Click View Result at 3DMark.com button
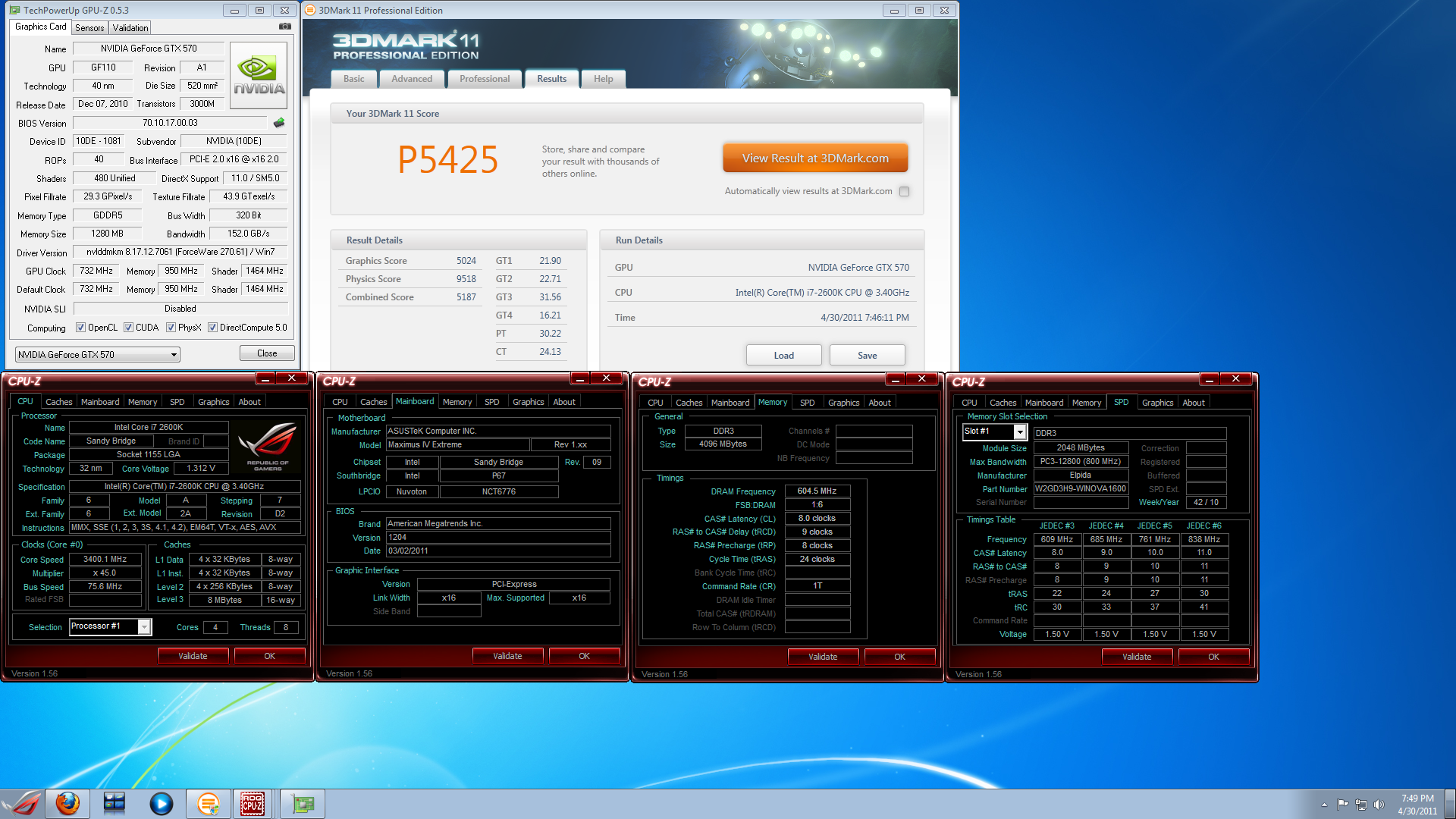Viewport: 1456px width, 819px height. point(815,158)
